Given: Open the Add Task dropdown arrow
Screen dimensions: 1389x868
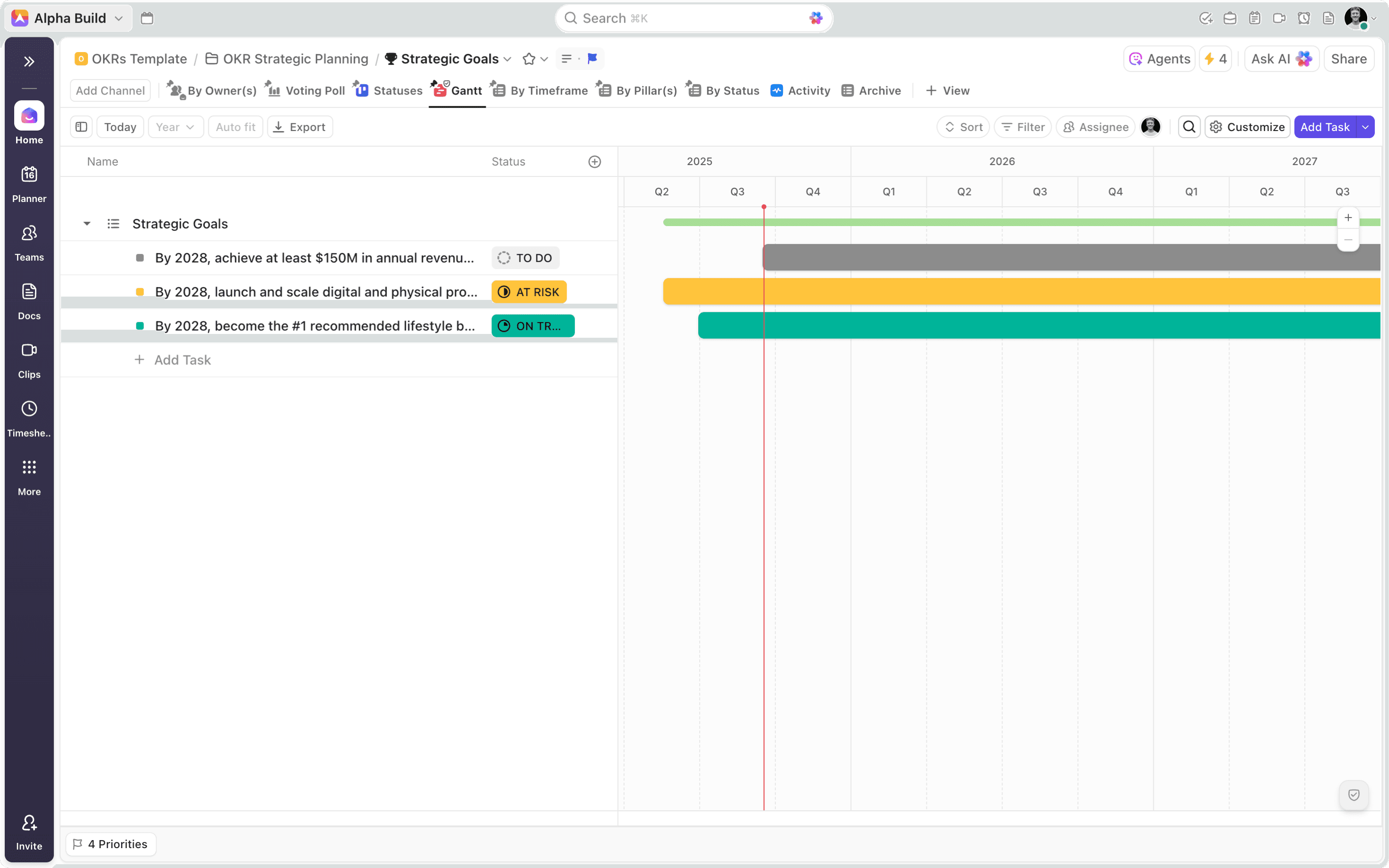Looking at the screenshot, I should coord(1365,127).
